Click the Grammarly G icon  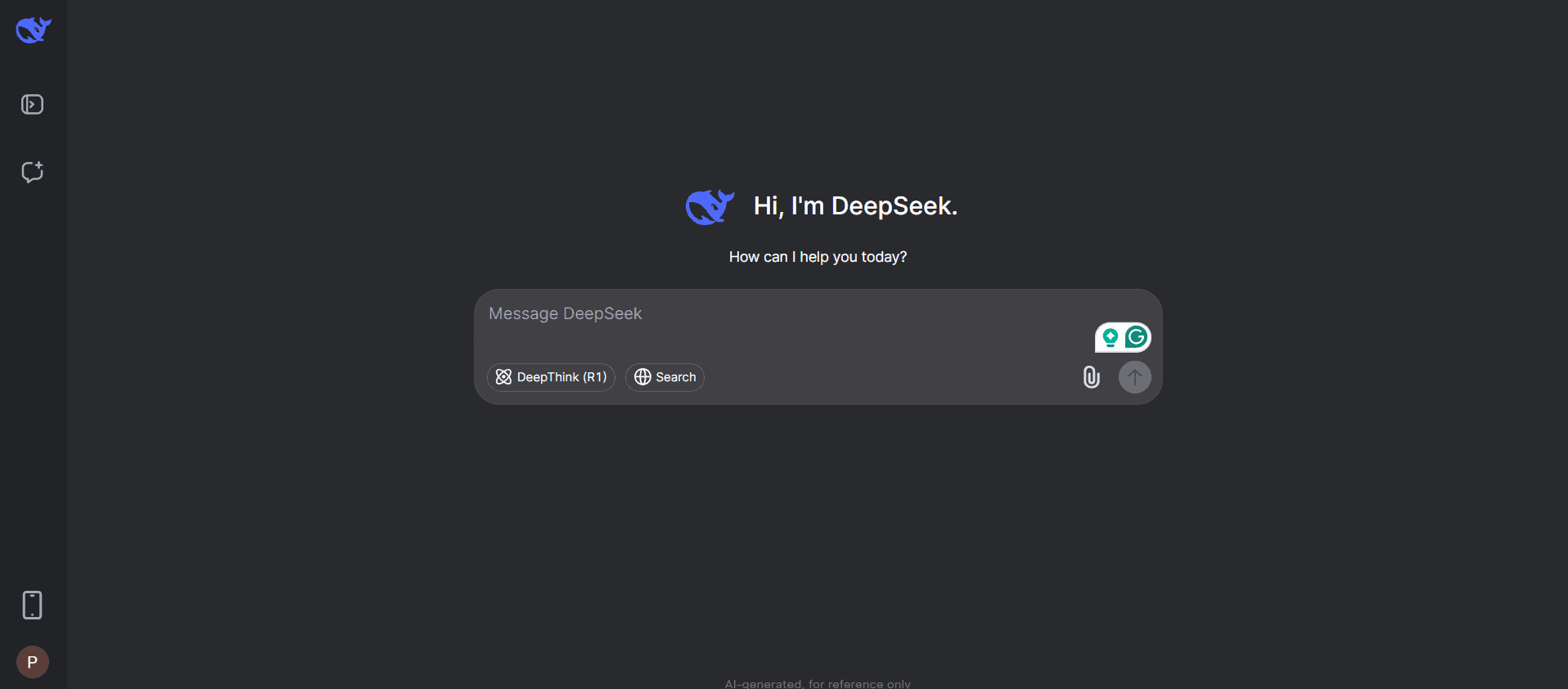coord(1136,337)
